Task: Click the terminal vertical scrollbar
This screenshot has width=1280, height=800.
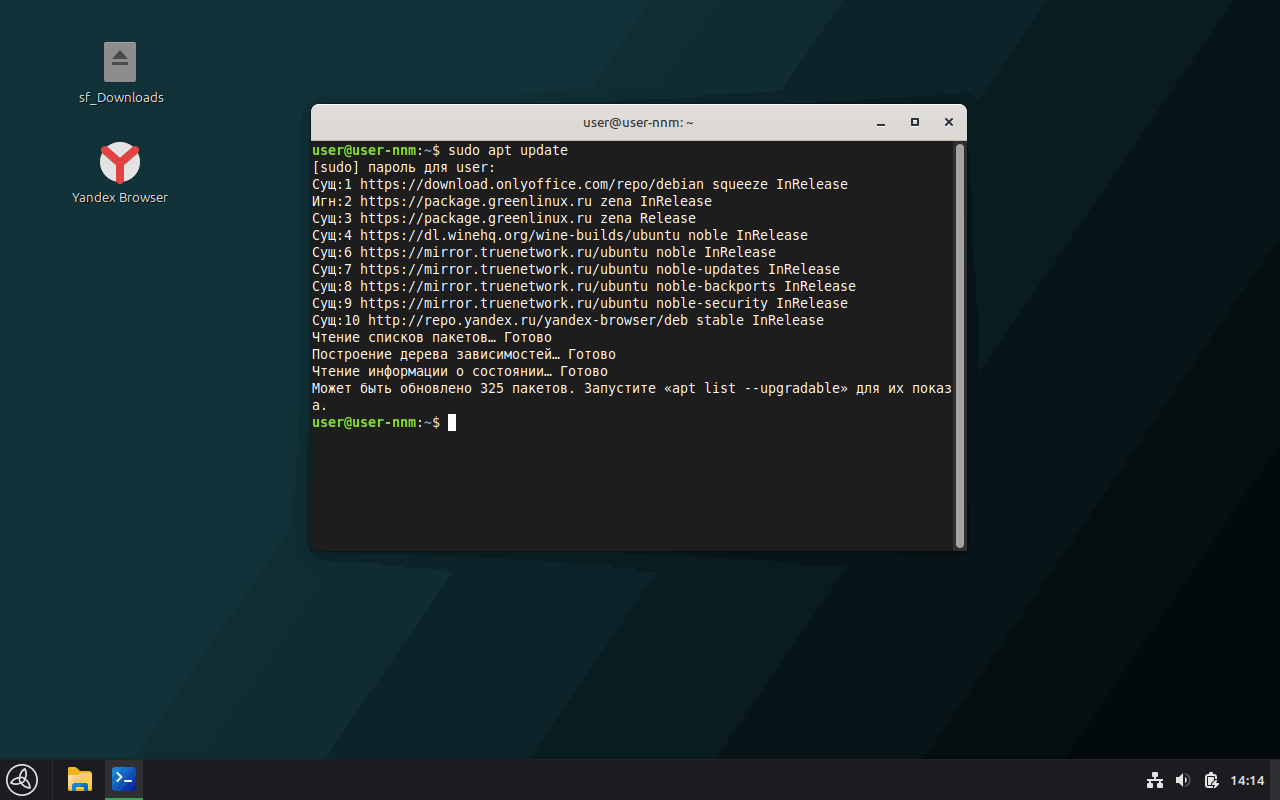Action: coord(959,345)
